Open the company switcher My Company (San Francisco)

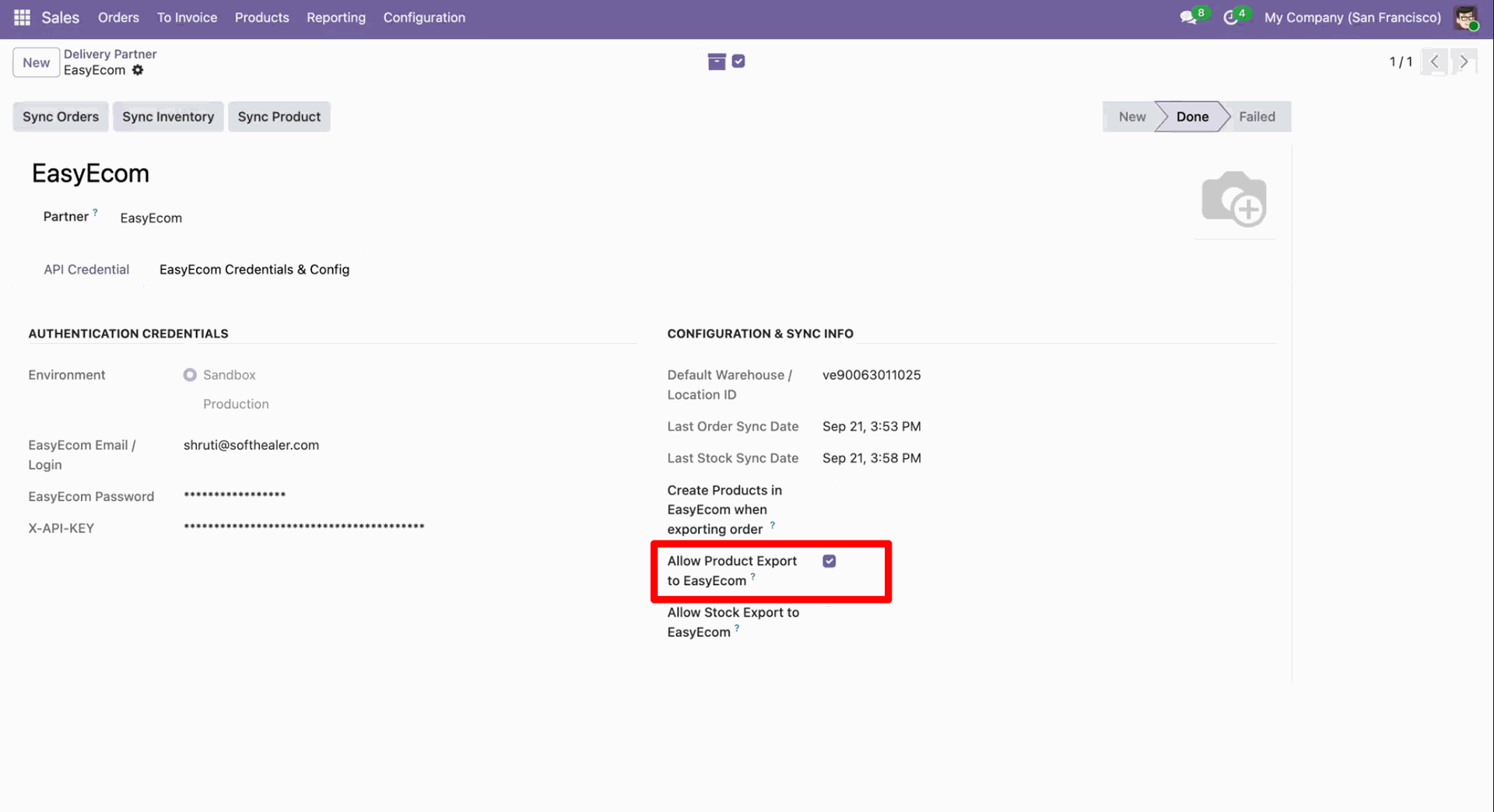tap(1352, 17)
